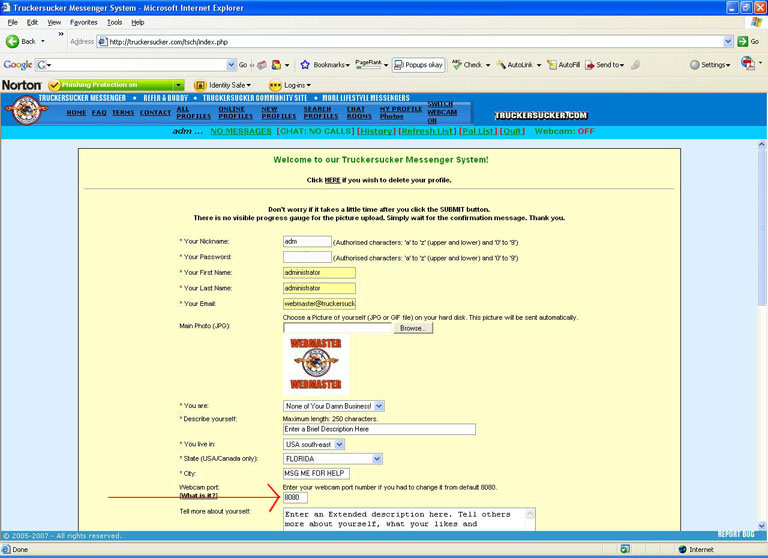Open SEARCH PROFILES link
Viewport: 768px width, 558px height.
[321, 113]
